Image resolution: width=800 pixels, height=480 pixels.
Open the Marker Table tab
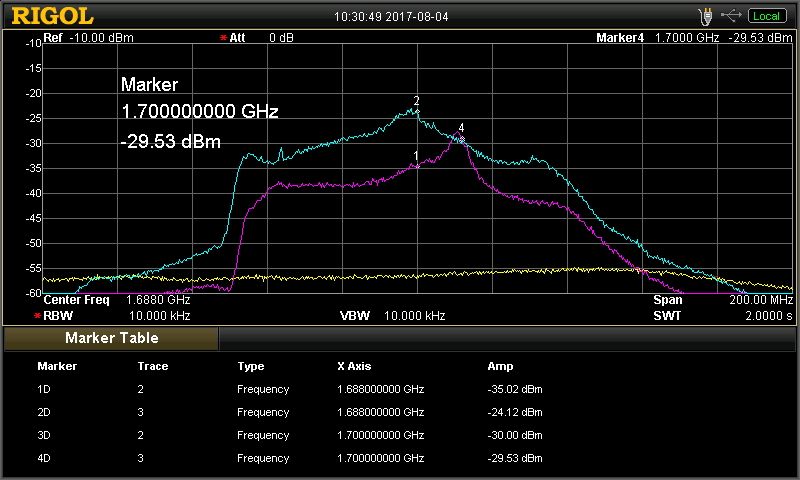point(110,338)
